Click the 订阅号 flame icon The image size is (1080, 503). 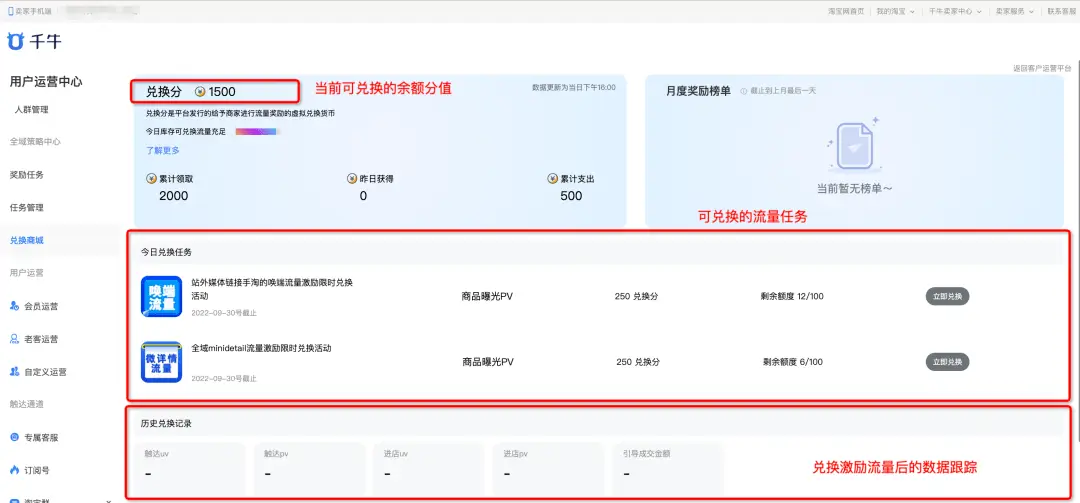coord(14,470)
